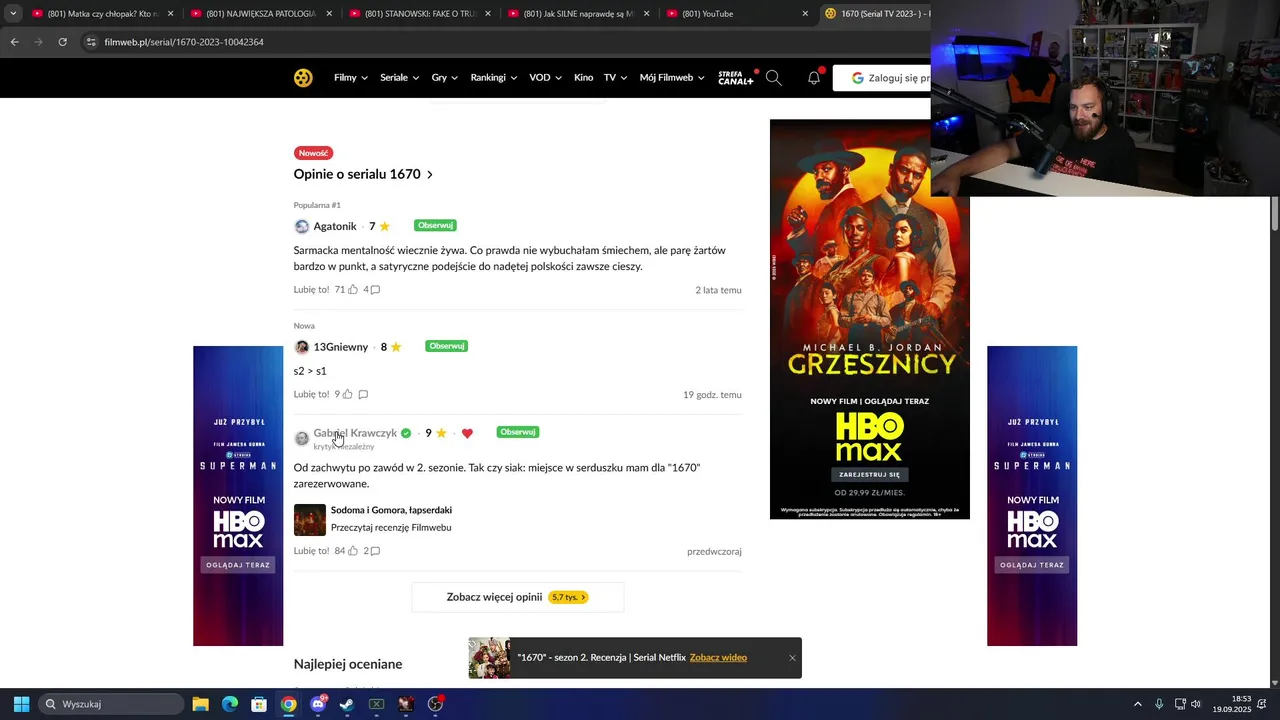Click the Filmweb logo icon
1280x720 pixels.
tap(303, 78)
